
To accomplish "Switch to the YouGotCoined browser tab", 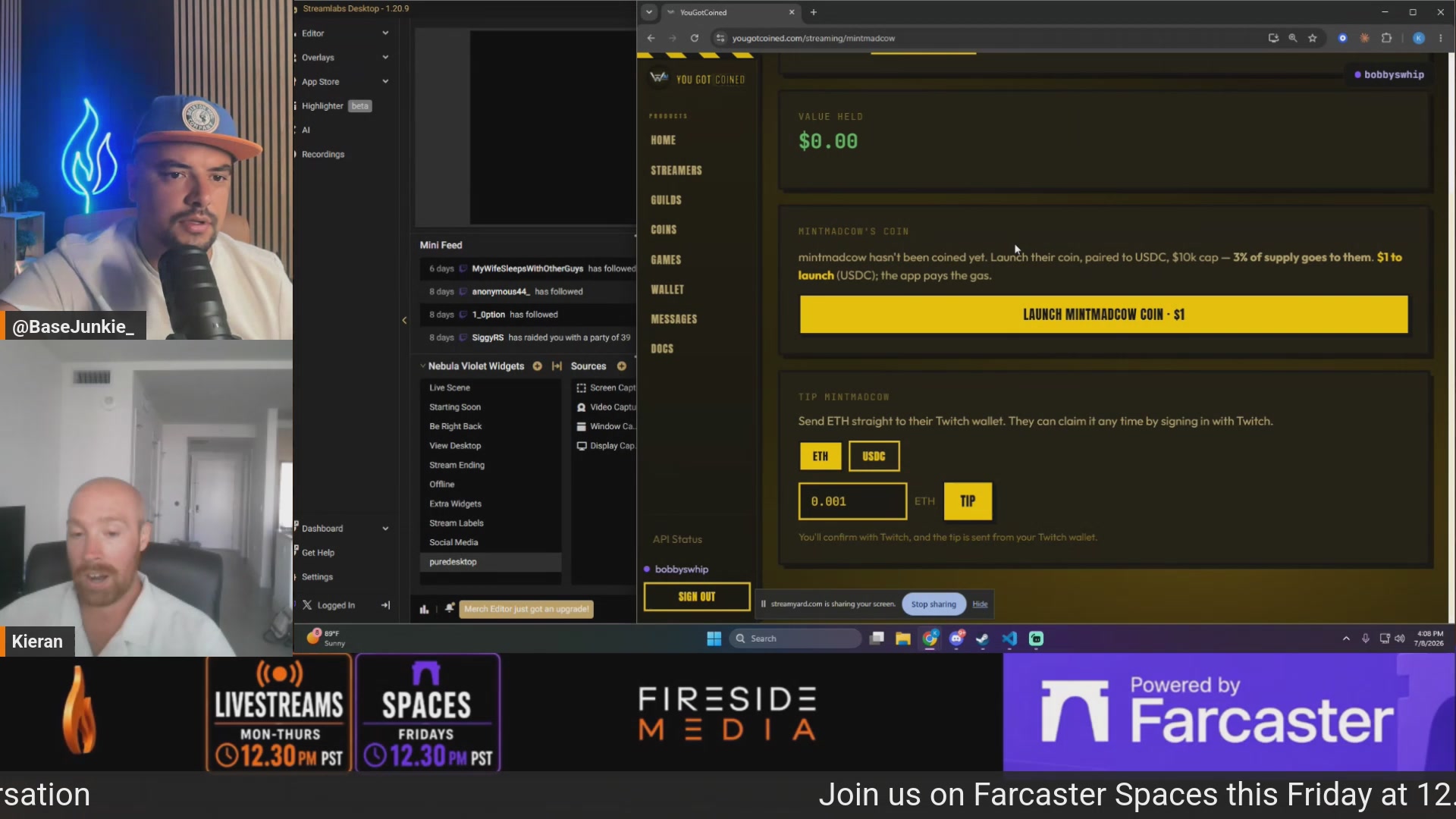I will [x=730, y=12].
